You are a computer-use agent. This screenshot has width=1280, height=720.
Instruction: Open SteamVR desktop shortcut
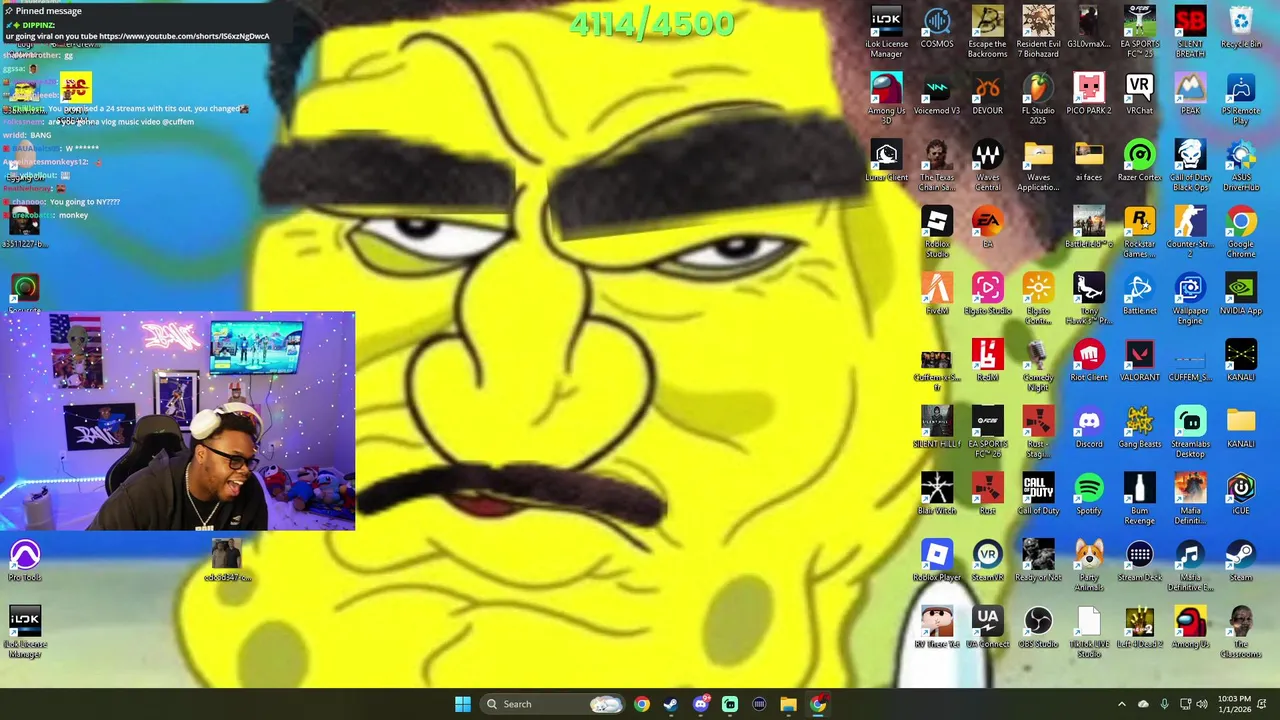pyautogui.click(x=987, y=562)
